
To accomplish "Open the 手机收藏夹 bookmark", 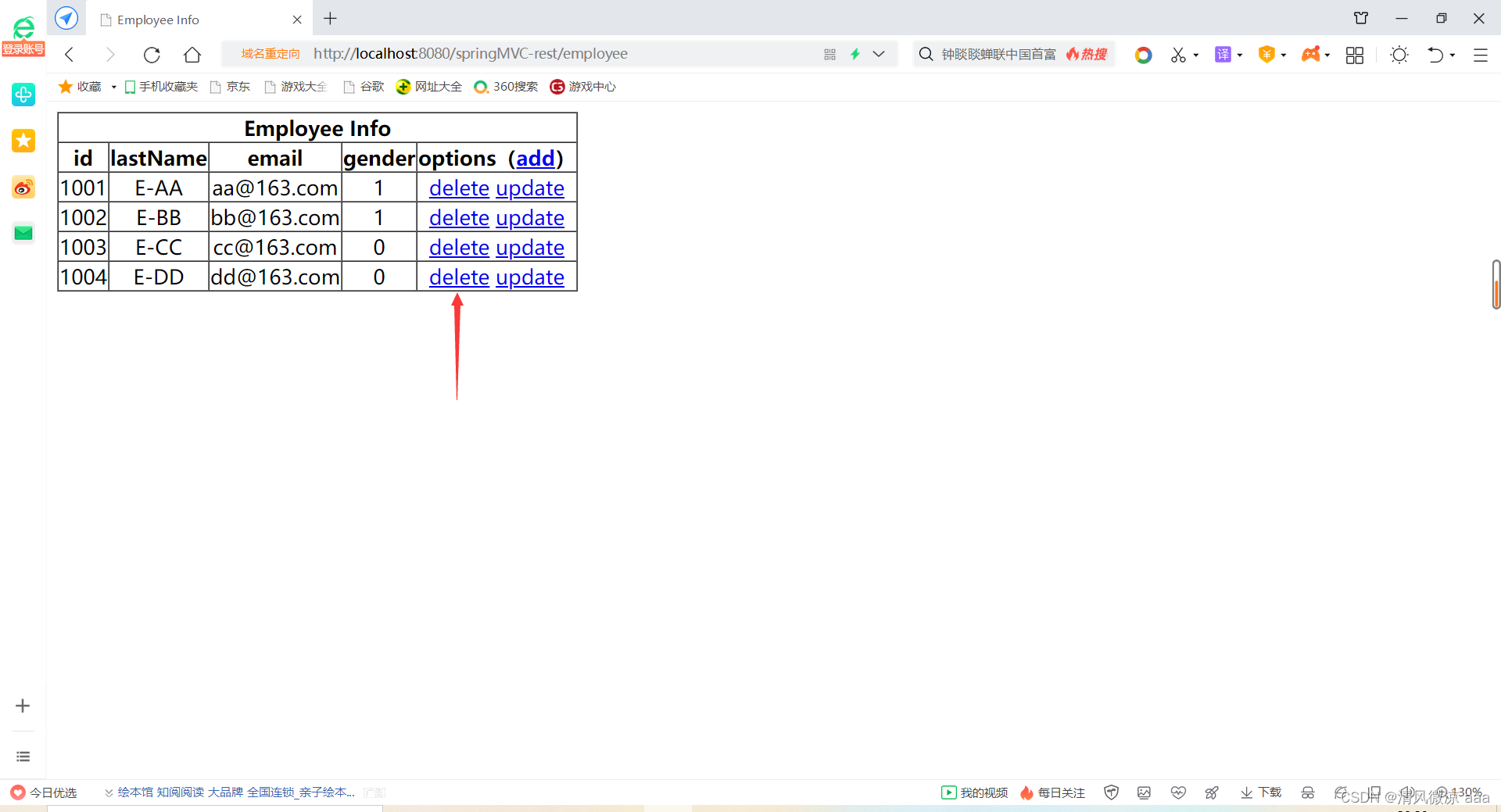I will pyautogui.click(x=161, y=87).
